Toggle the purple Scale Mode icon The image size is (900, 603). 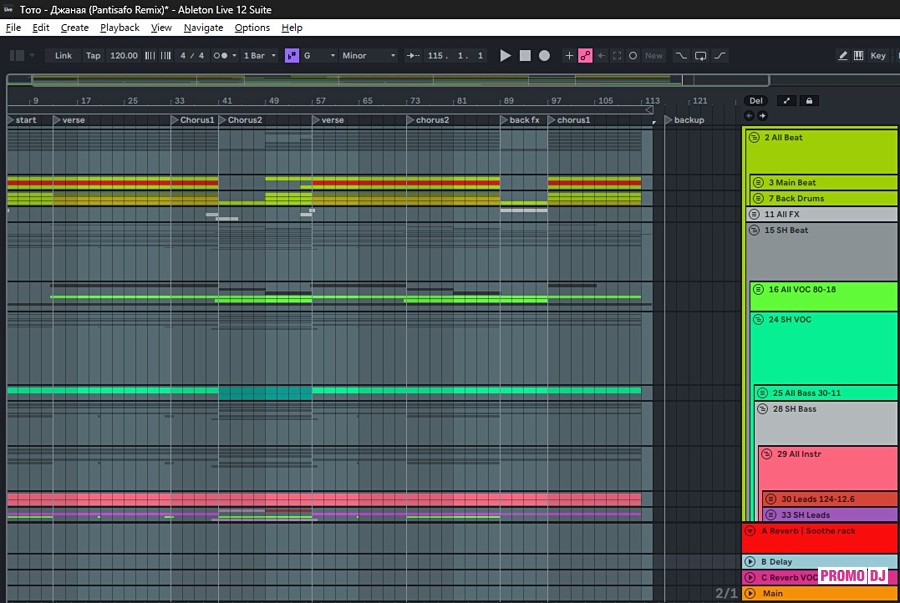(291, 56)
